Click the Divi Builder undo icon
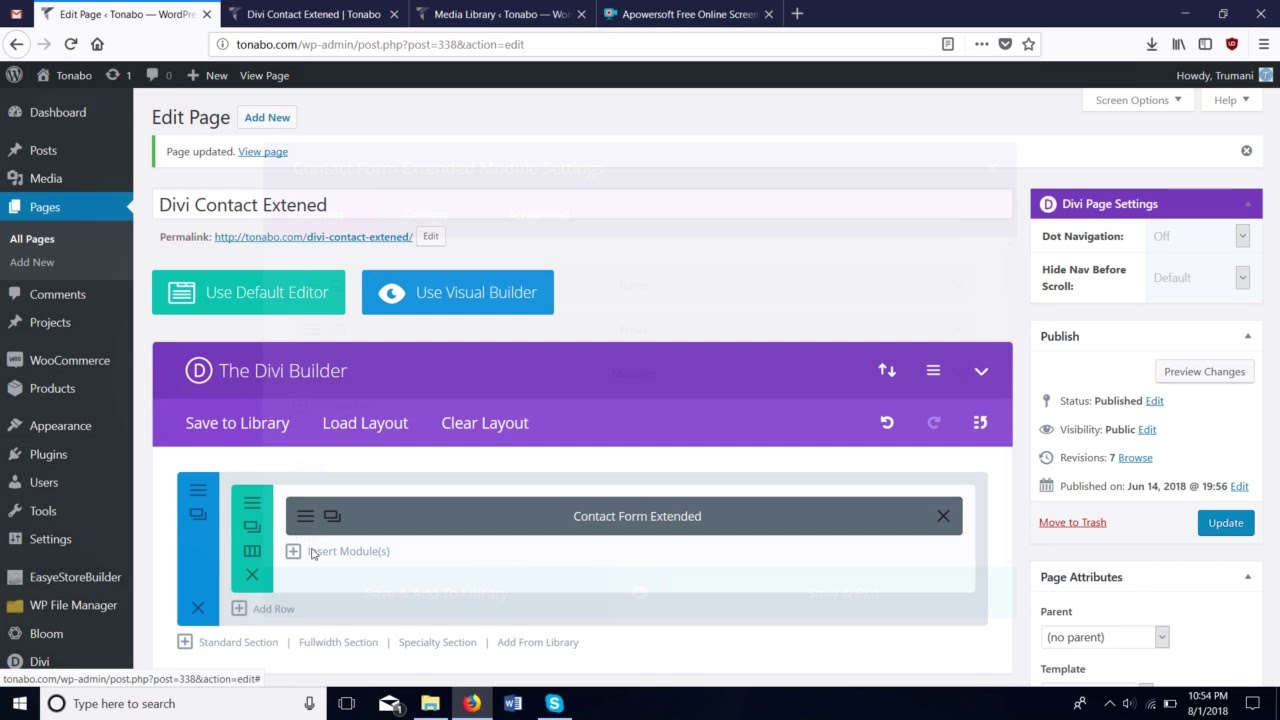The image size is (1280, 720). (887, 423)
